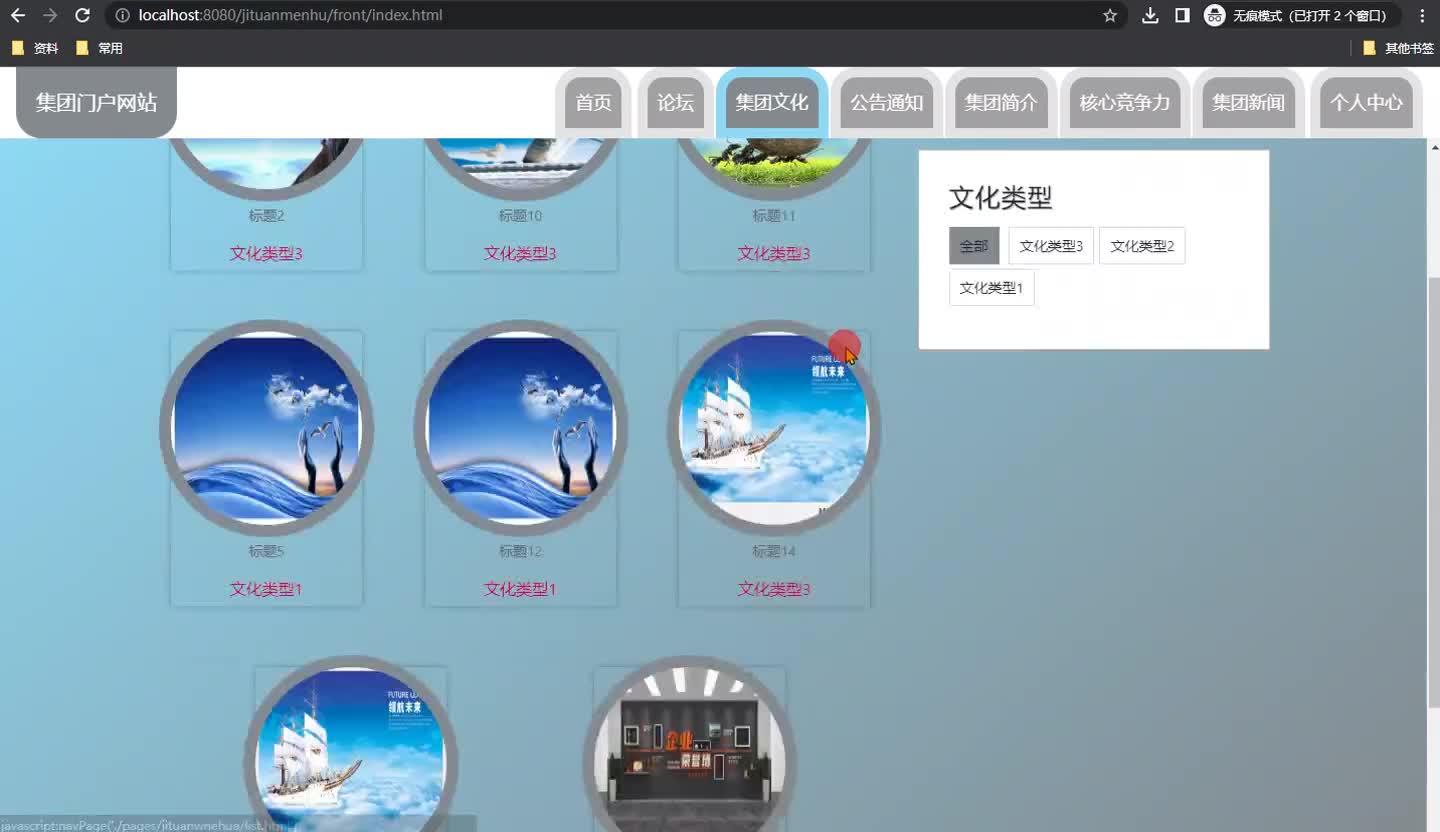
Task: Open the 其他书签 bookmarks folder
Action: (1407, 47)
